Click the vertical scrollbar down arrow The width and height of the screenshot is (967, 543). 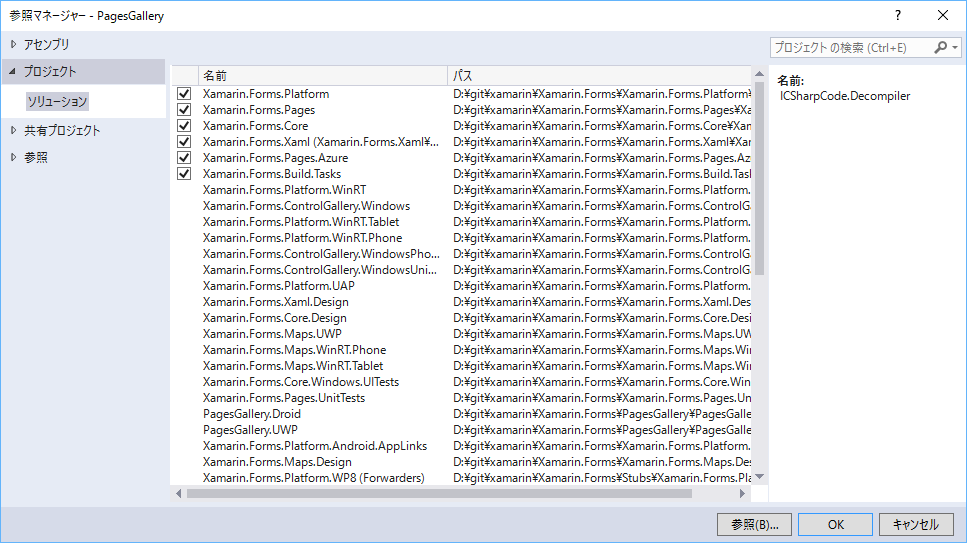point(759,478)
